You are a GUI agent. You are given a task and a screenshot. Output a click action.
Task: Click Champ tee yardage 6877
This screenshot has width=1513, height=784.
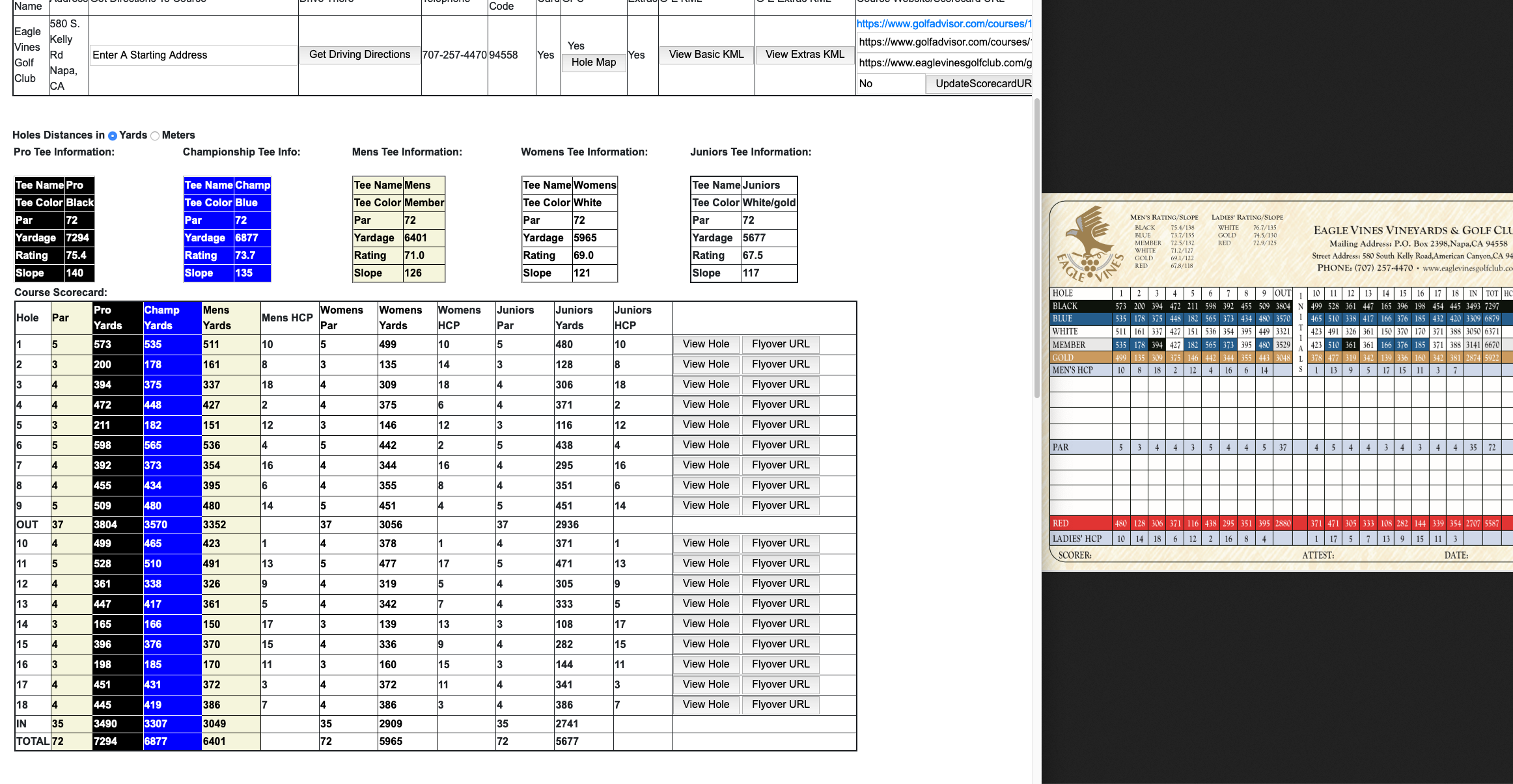247,238
